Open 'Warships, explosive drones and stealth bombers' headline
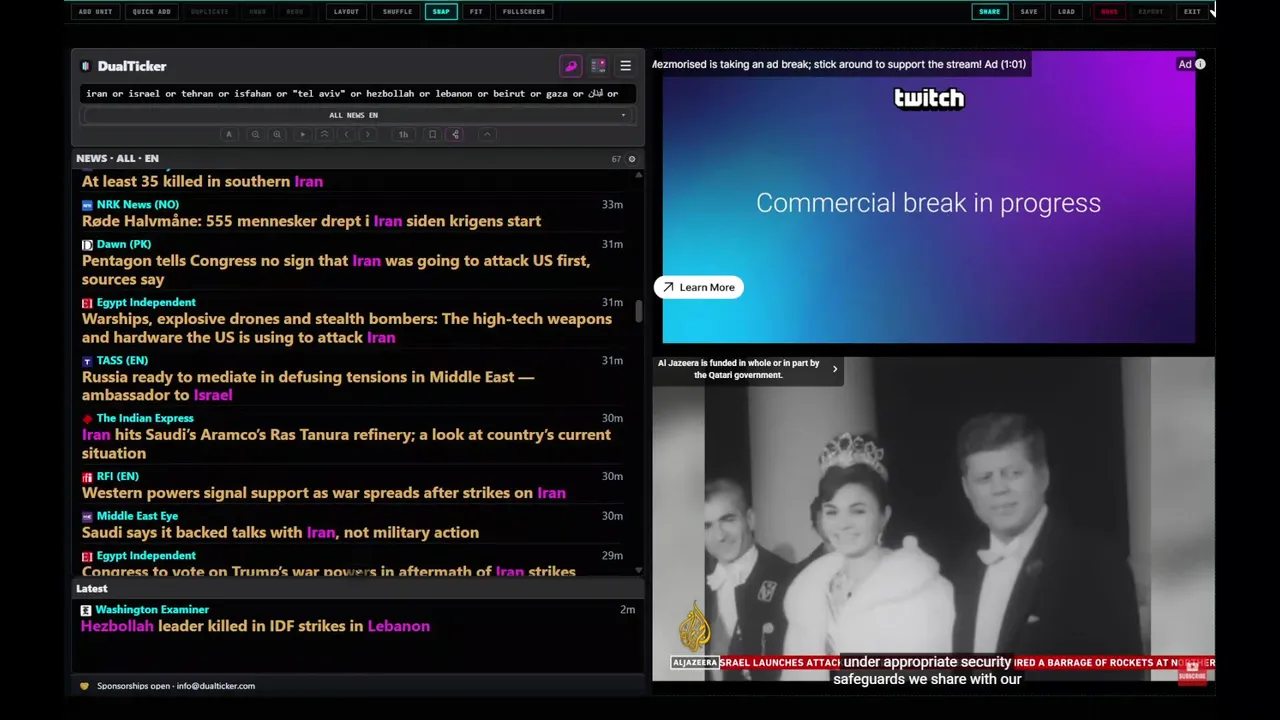The height and width of the screenshot is (720, 1280). pyautogui.click(x=346, y=328)
